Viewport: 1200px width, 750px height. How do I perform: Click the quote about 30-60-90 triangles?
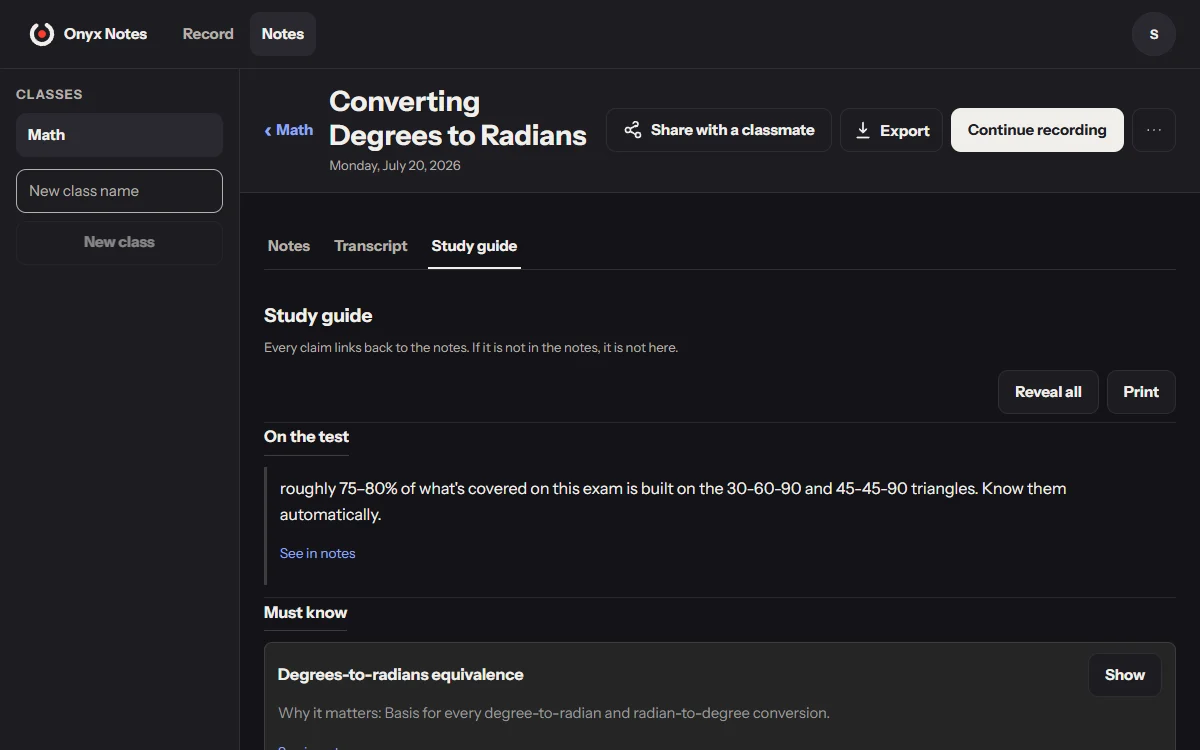pyautogui.click(x=673, y=501)
